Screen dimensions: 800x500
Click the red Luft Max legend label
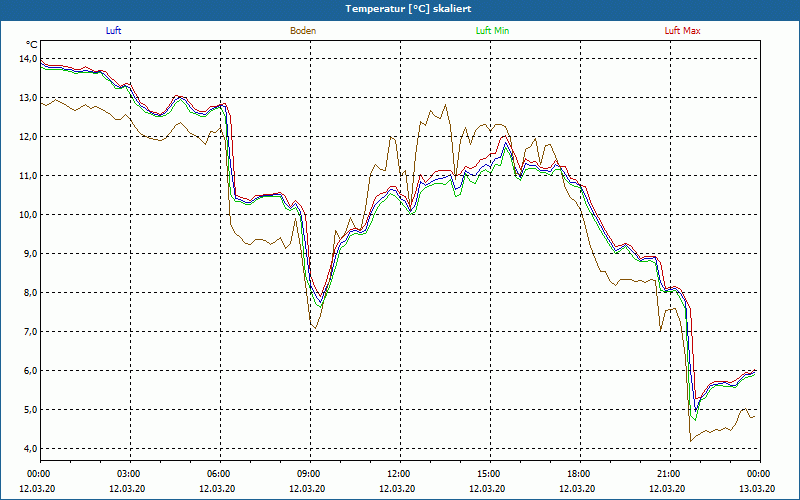pyautogui.click(x=682, y=31)
